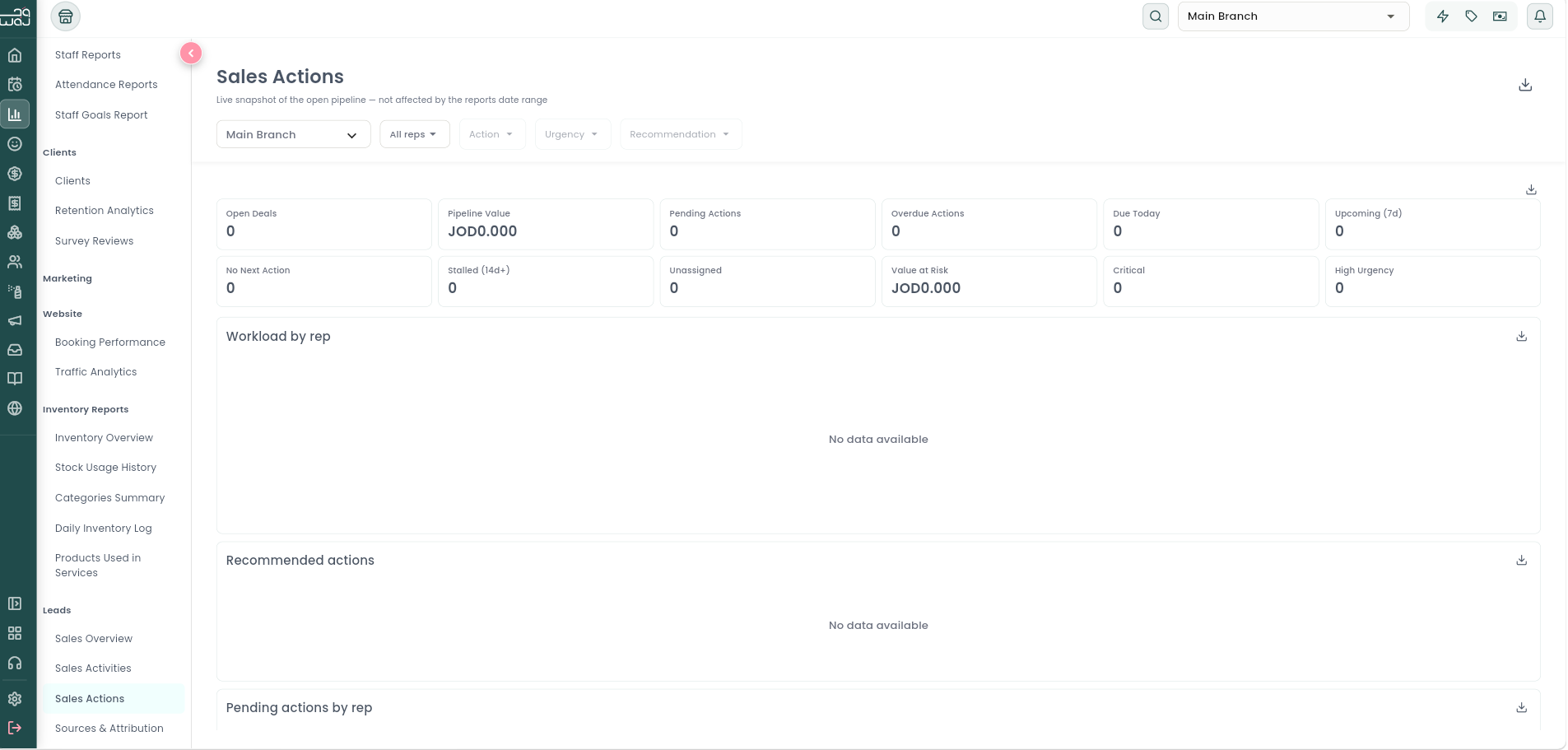
Task: Open the receipt invoice icon in rail
Action: [x=15, y=203]
